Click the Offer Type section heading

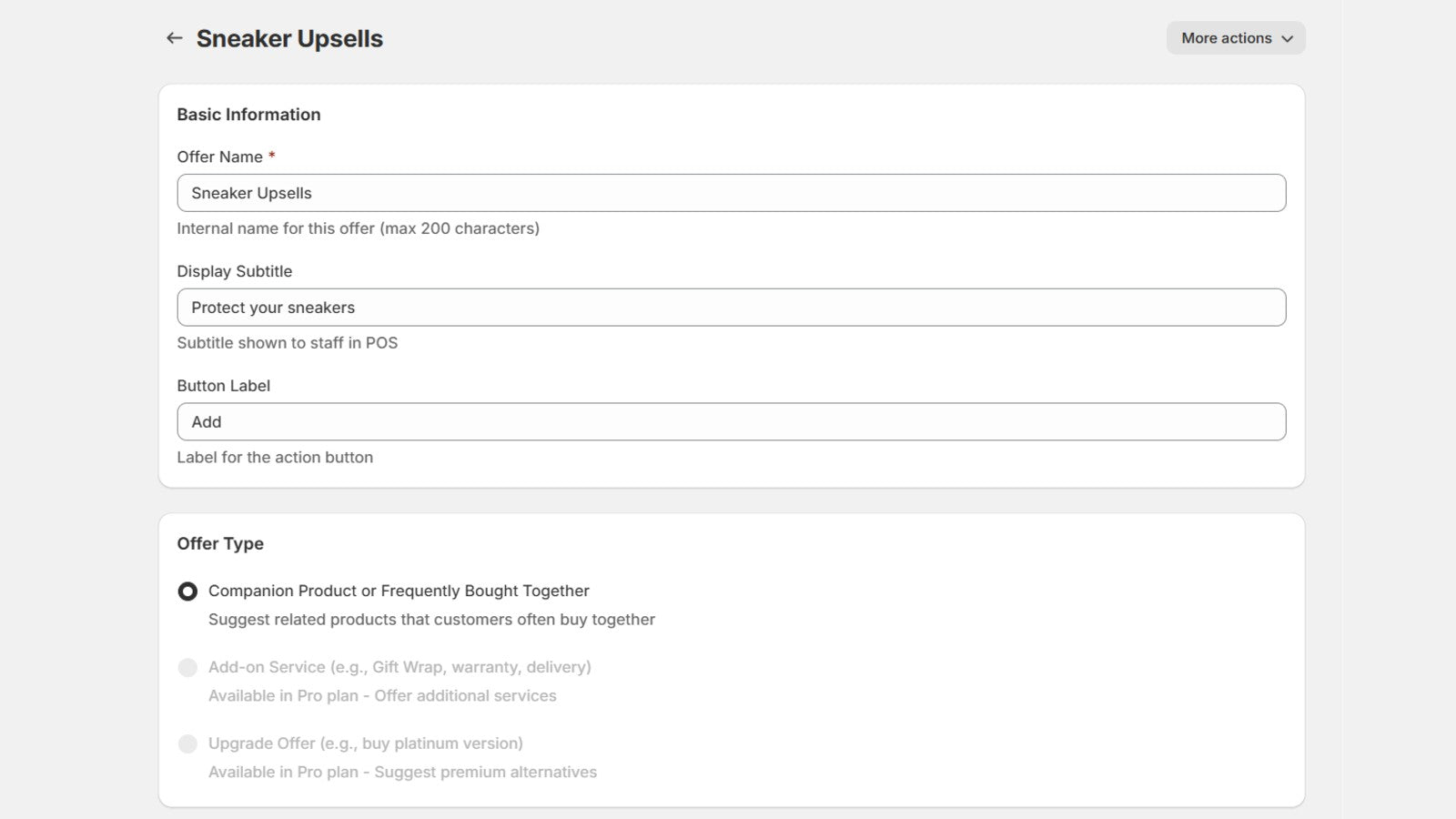[220, 543]
